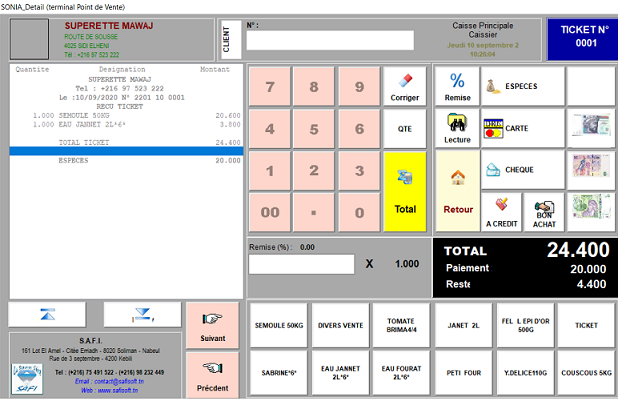Select CARTE card payment
This screenshot has width=618, height=401.
523,129
